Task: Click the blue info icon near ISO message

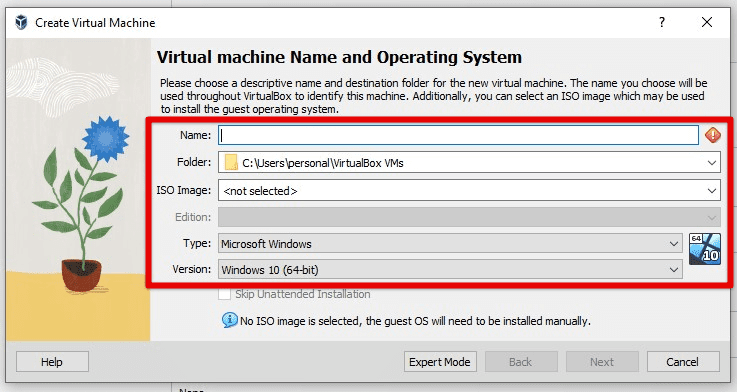Action: click(229, 321)
